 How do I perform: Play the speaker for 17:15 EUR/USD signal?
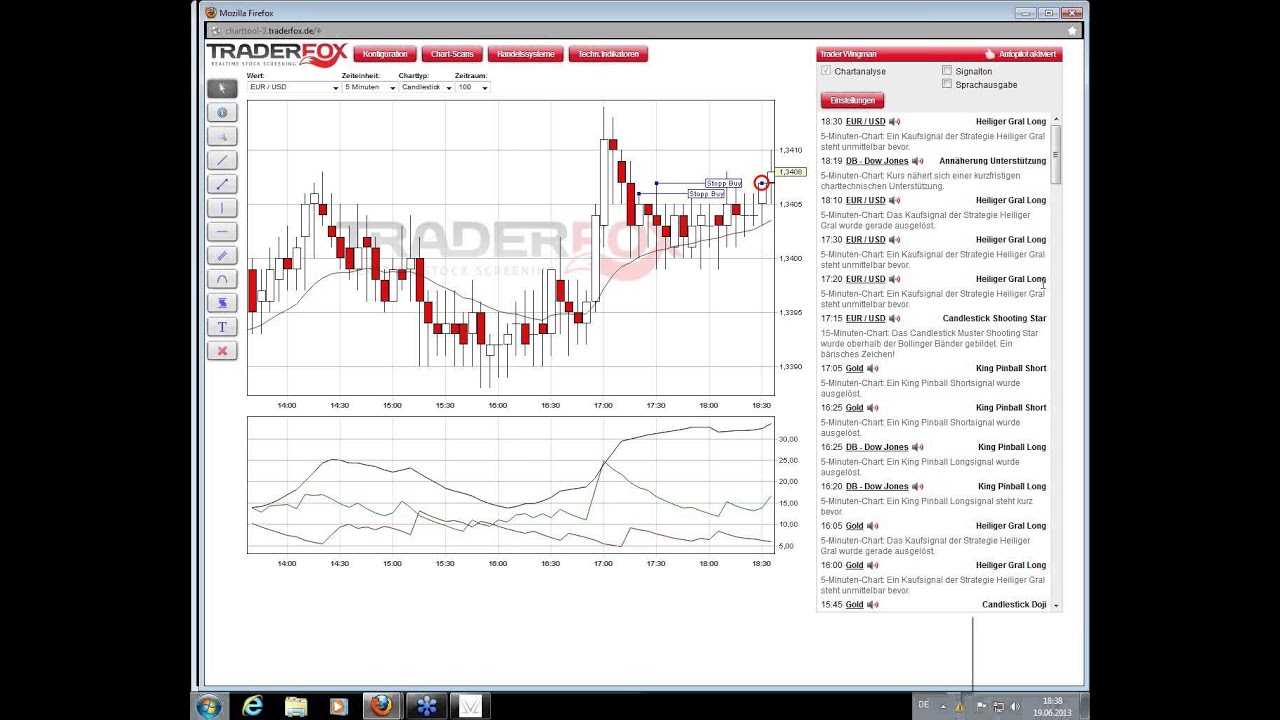(x=895, y=319)
